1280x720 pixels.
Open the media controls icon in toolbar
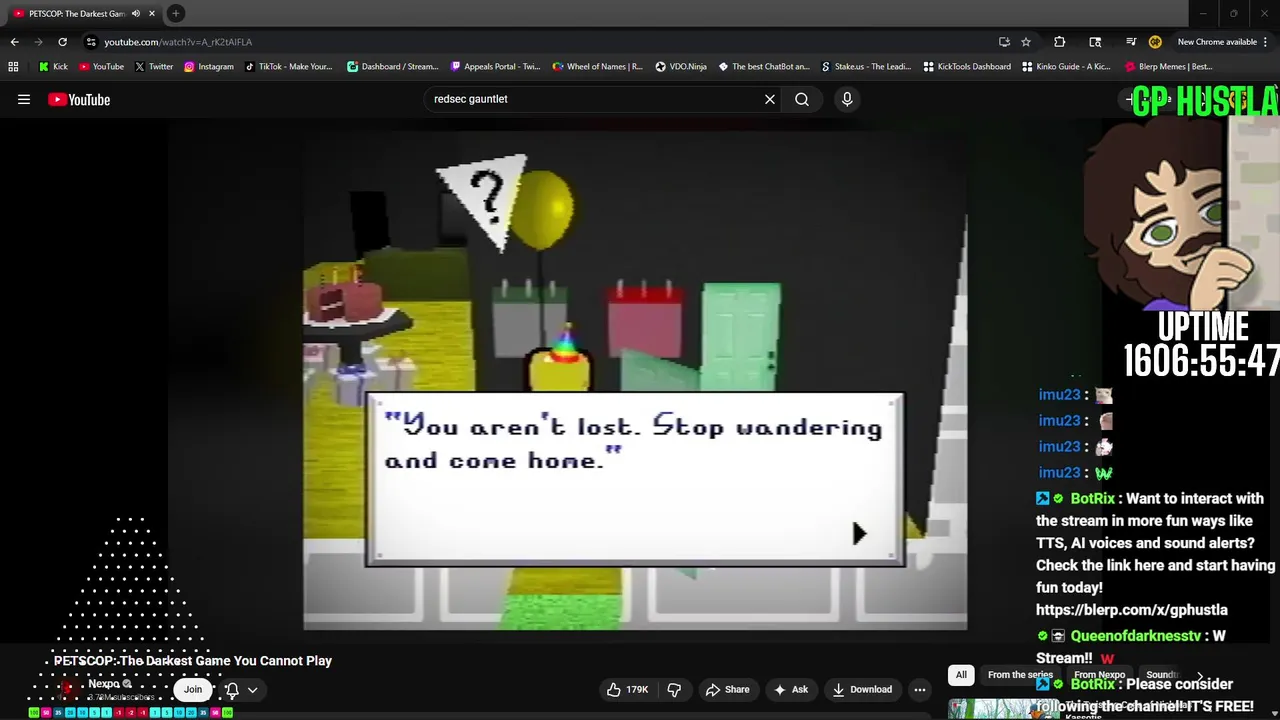(1131, 42)
